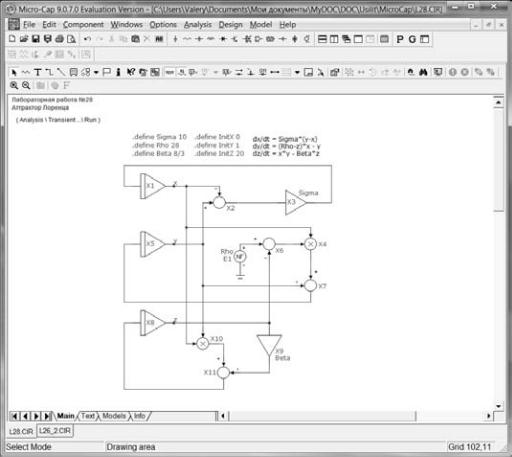Save the circuit with the floppy icon

pyautogui.click(x=35, y=39)
